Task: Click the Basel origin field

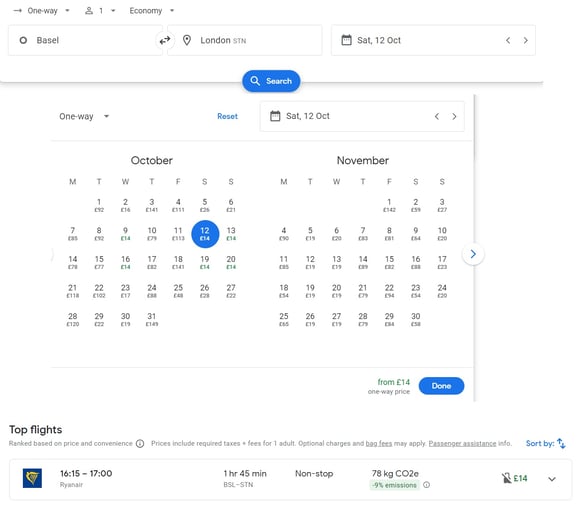Action: point(85,40)
